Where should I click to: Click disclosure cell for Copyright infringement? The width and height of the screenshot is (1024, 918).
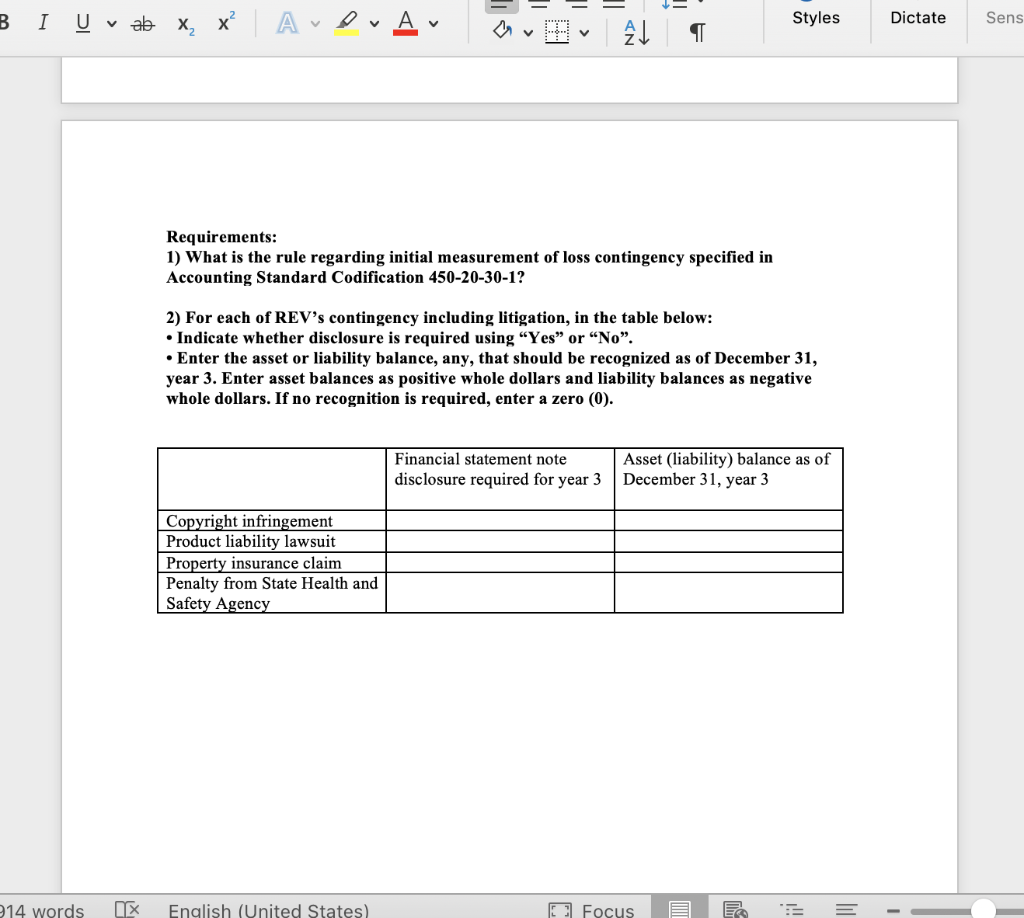tap(500, 520)
